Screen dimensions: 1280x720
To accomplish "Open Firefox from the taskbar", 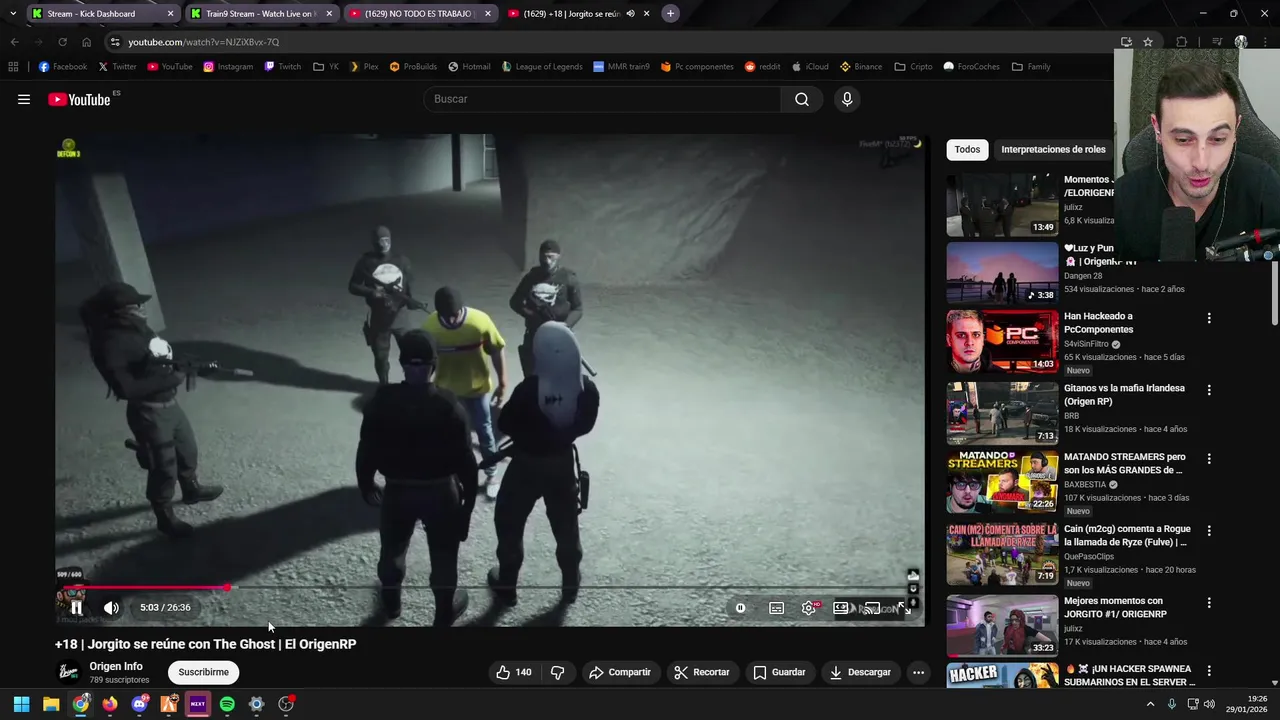I will 110,704.
